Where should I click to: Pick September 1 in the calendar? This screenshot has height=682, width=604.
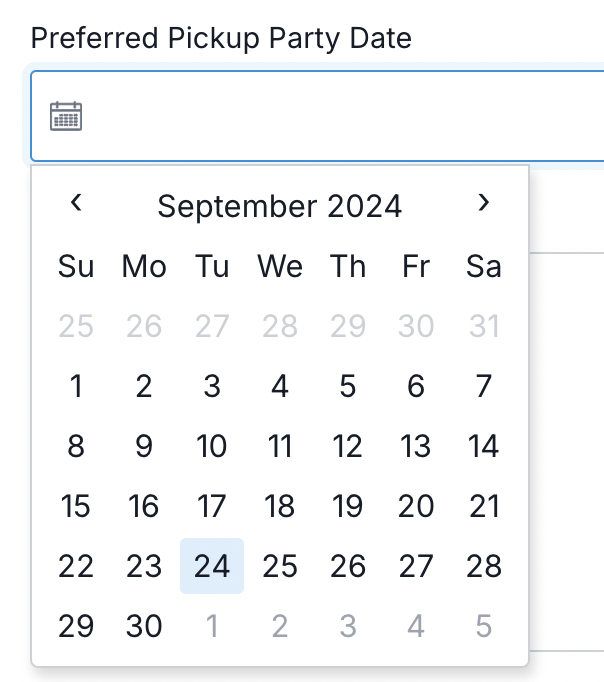click(x=76, y=386)
